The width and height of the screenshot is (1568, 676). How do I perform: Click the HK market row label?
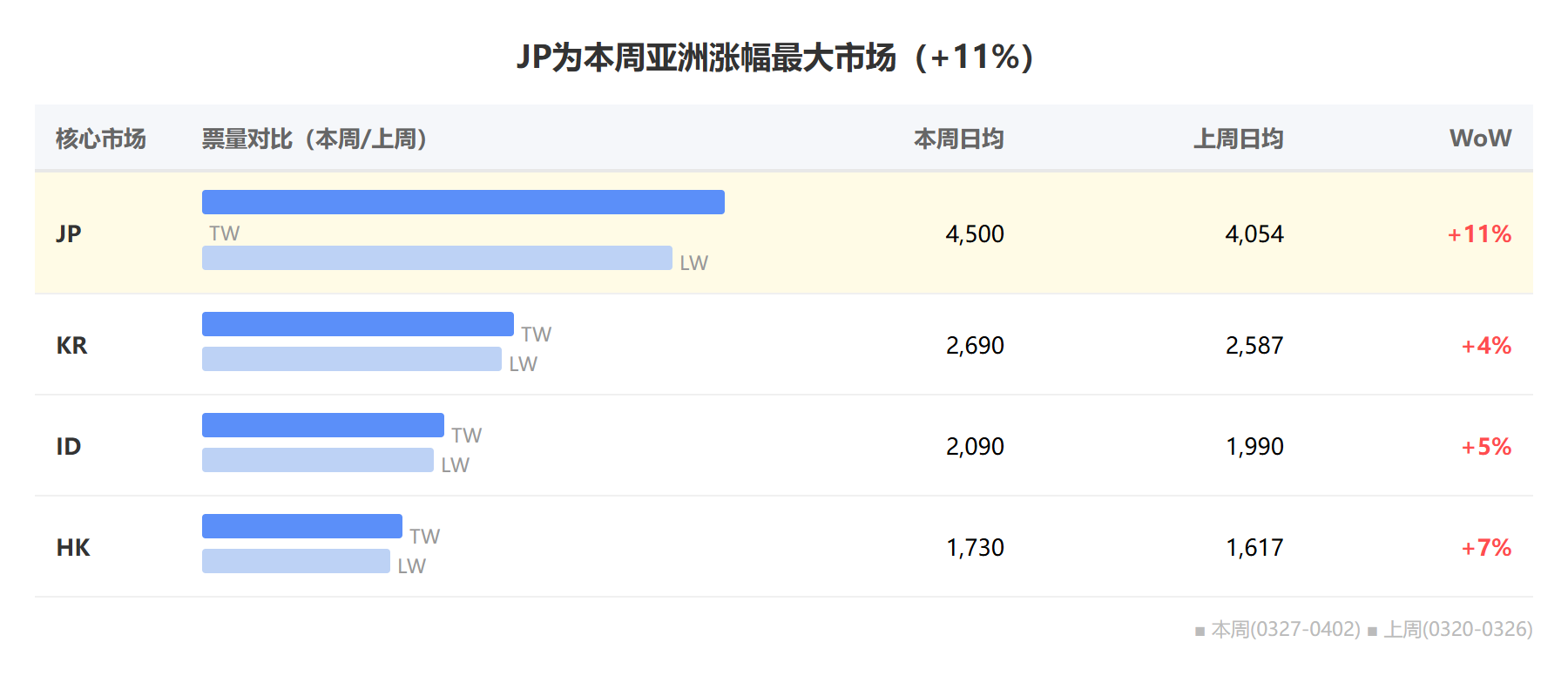click(73, 547)
